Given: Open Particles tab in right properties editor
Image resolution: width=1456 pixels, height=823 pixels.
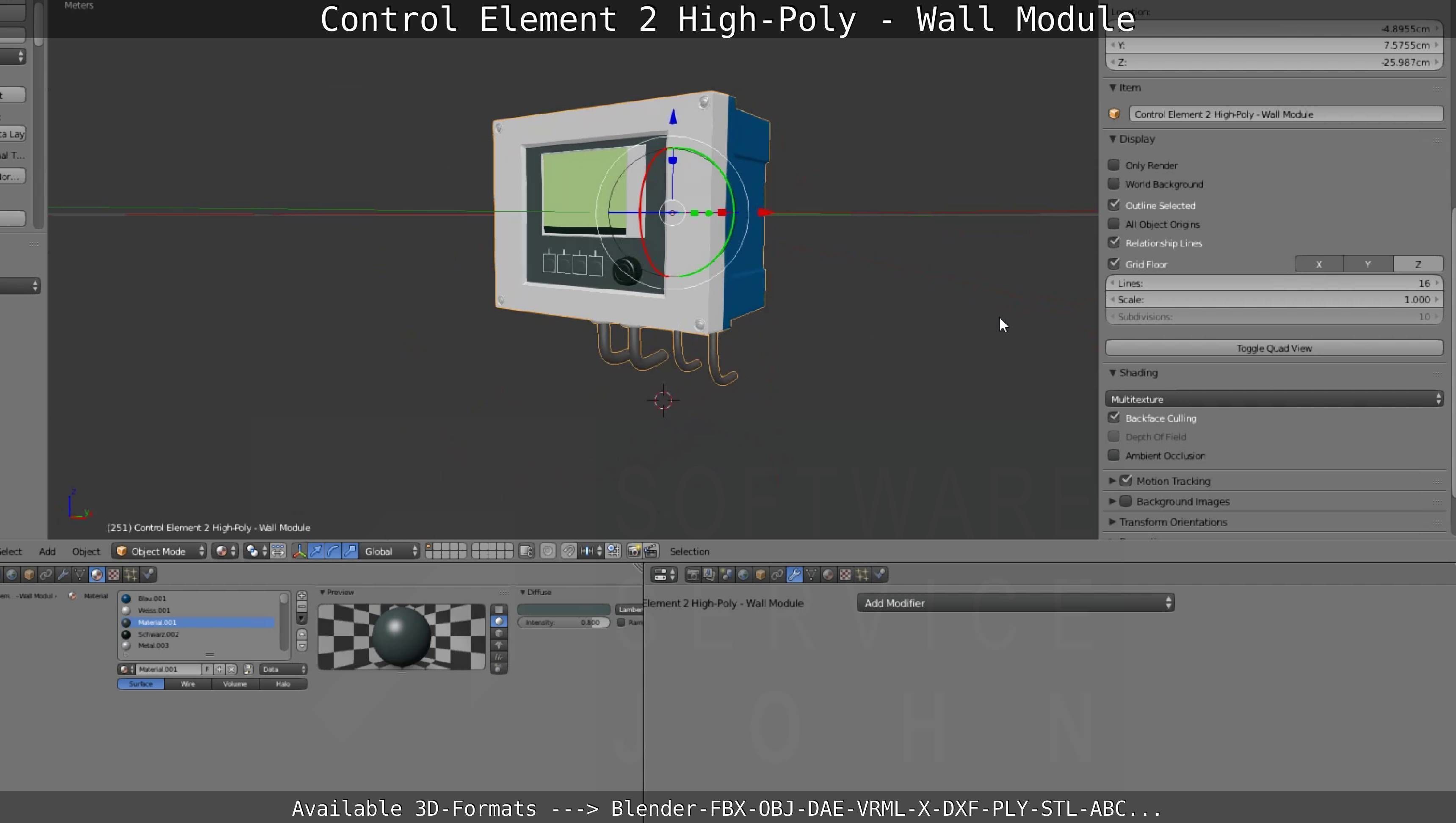Looking at the screenshot, I should [x=862, y=575].
